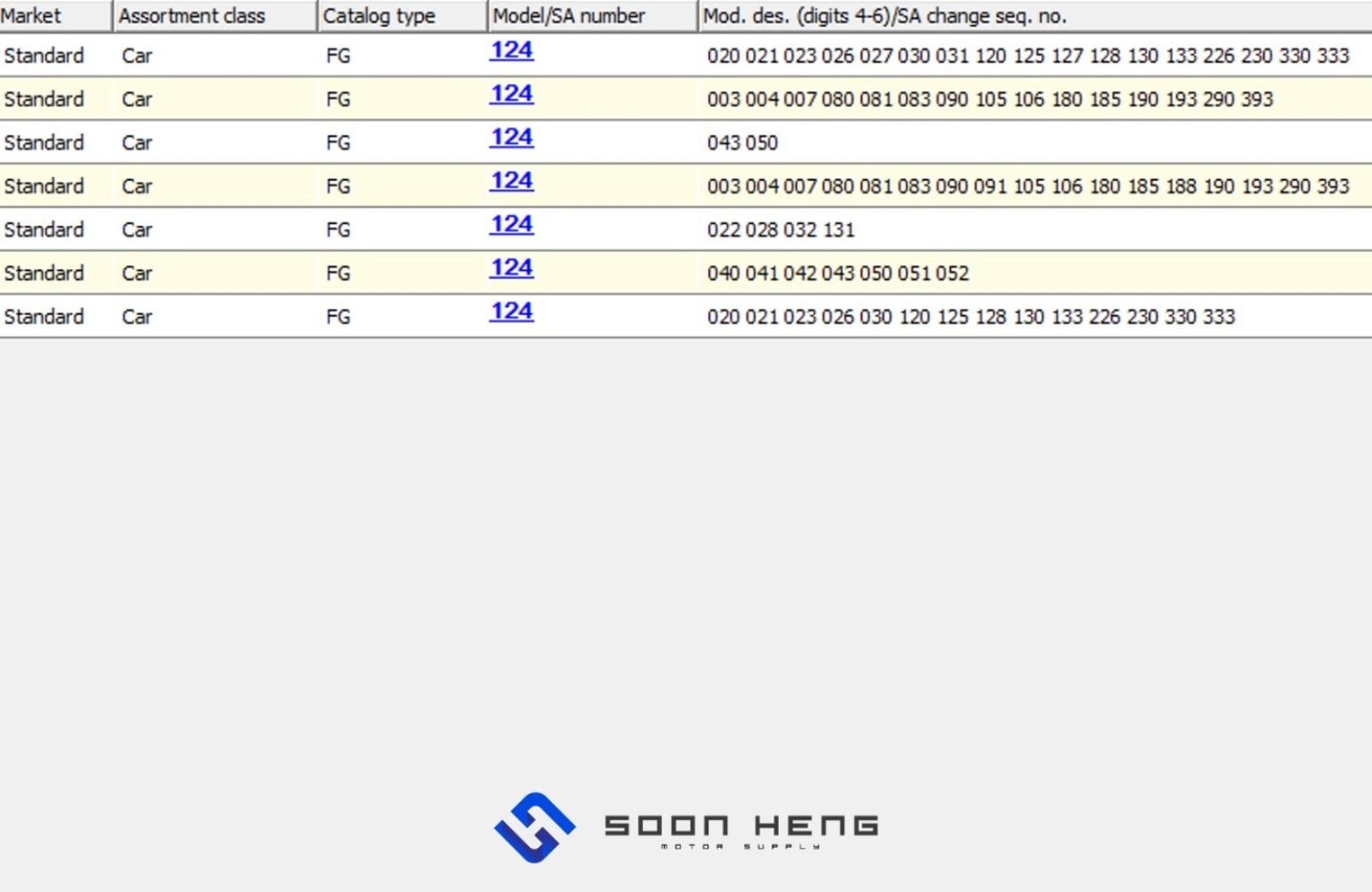The width and height of the screenshot is (1372, 892).
Task: Select designation text 020 021 023 026 027 030 031
Action: (1028, 55)
